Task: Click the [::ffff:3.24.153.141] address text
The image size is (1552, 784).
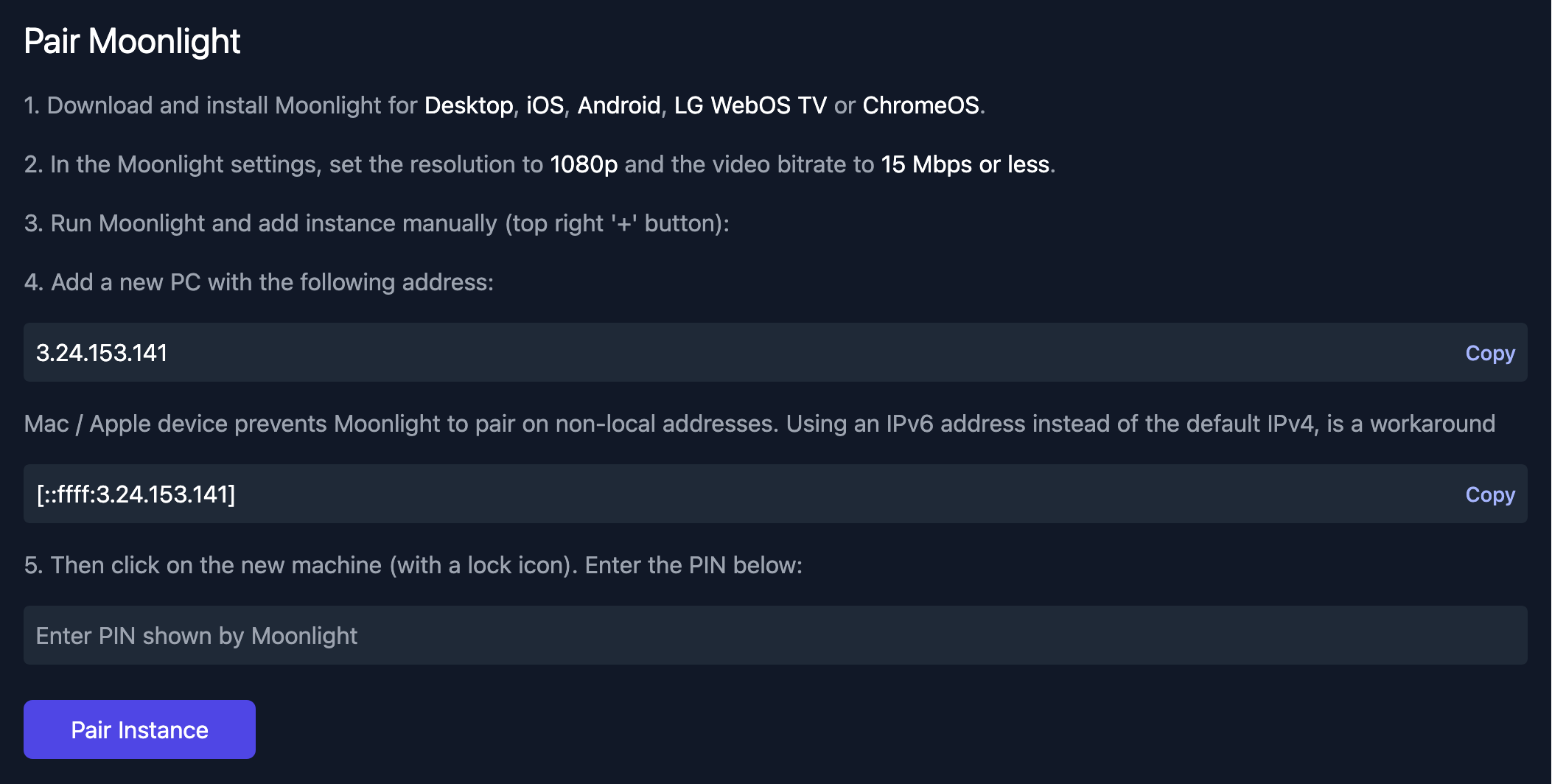Action: click(x=136, y=494)
